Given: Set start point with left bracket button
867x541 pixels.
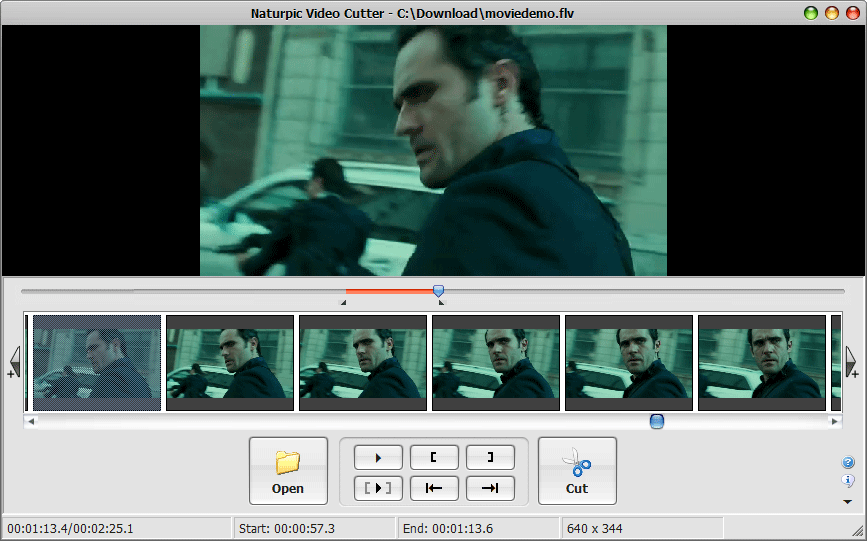Looking at the screenshot, I should coord(434,457).
